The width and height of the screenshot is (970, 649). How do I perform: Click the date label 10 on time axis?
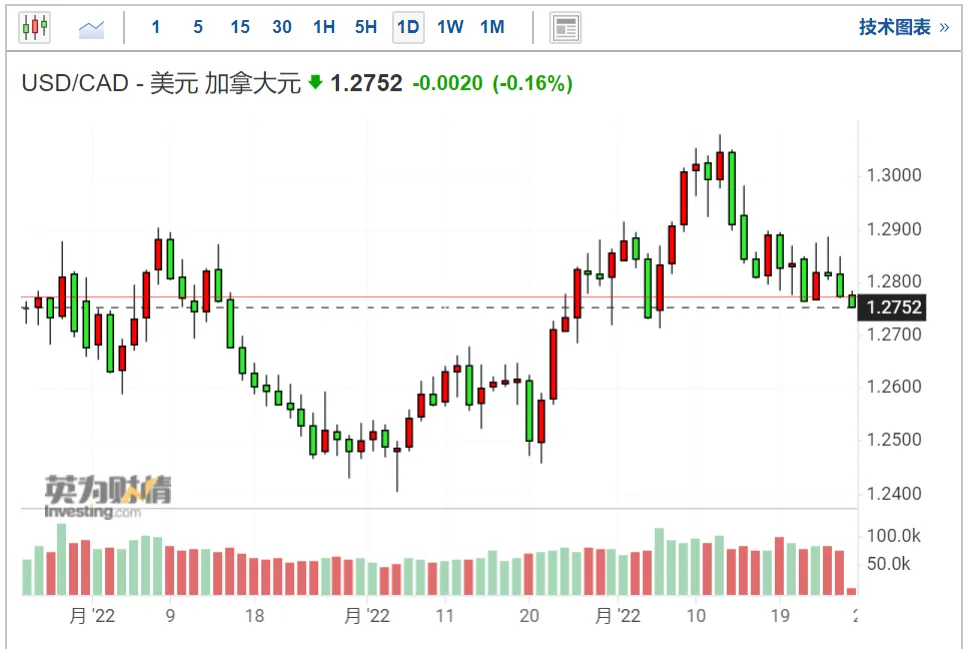[x=696, y=616]
